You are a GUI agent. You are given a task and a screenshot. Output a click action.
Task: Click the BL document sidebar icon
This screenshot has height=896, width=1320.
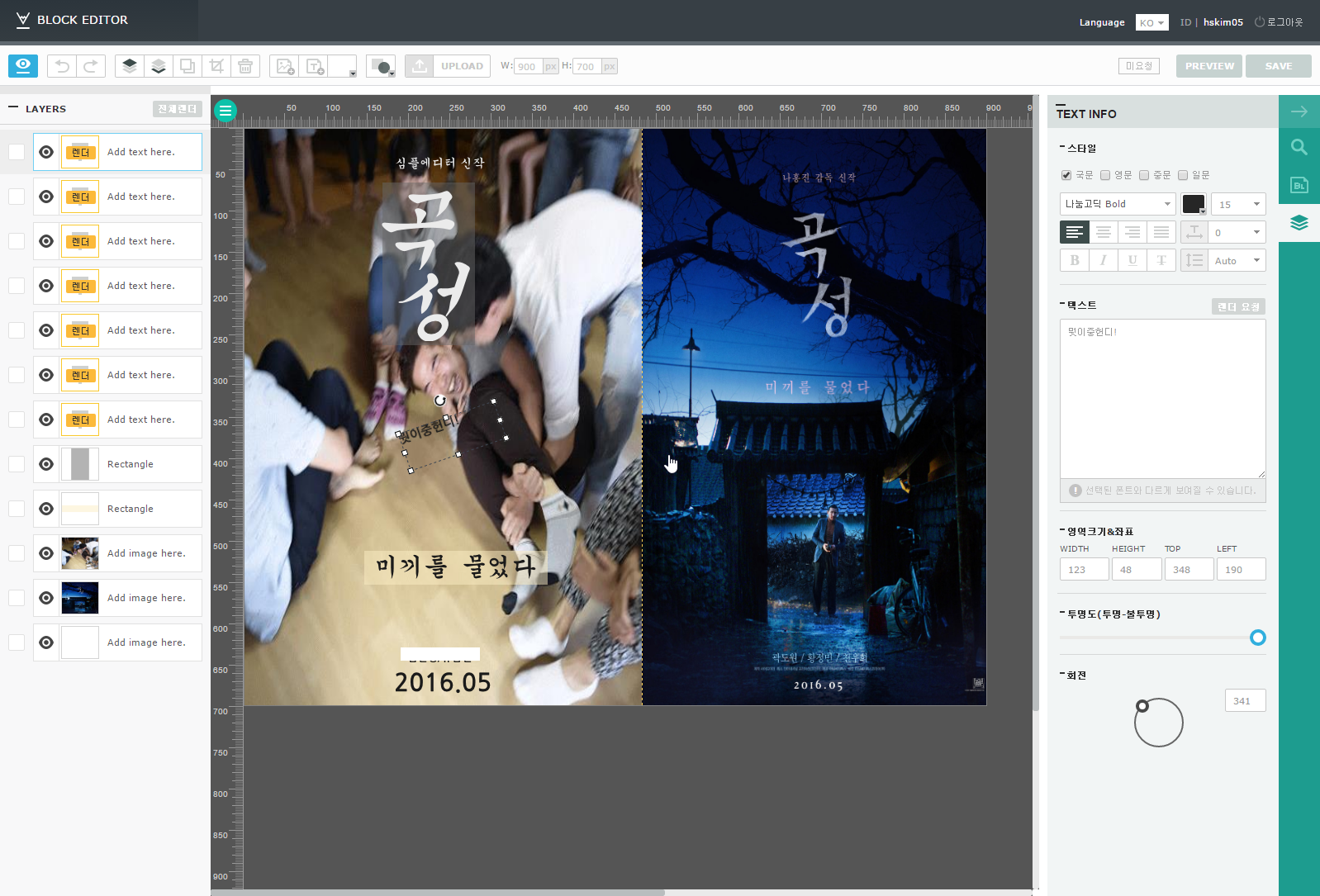pos(1299,185)
